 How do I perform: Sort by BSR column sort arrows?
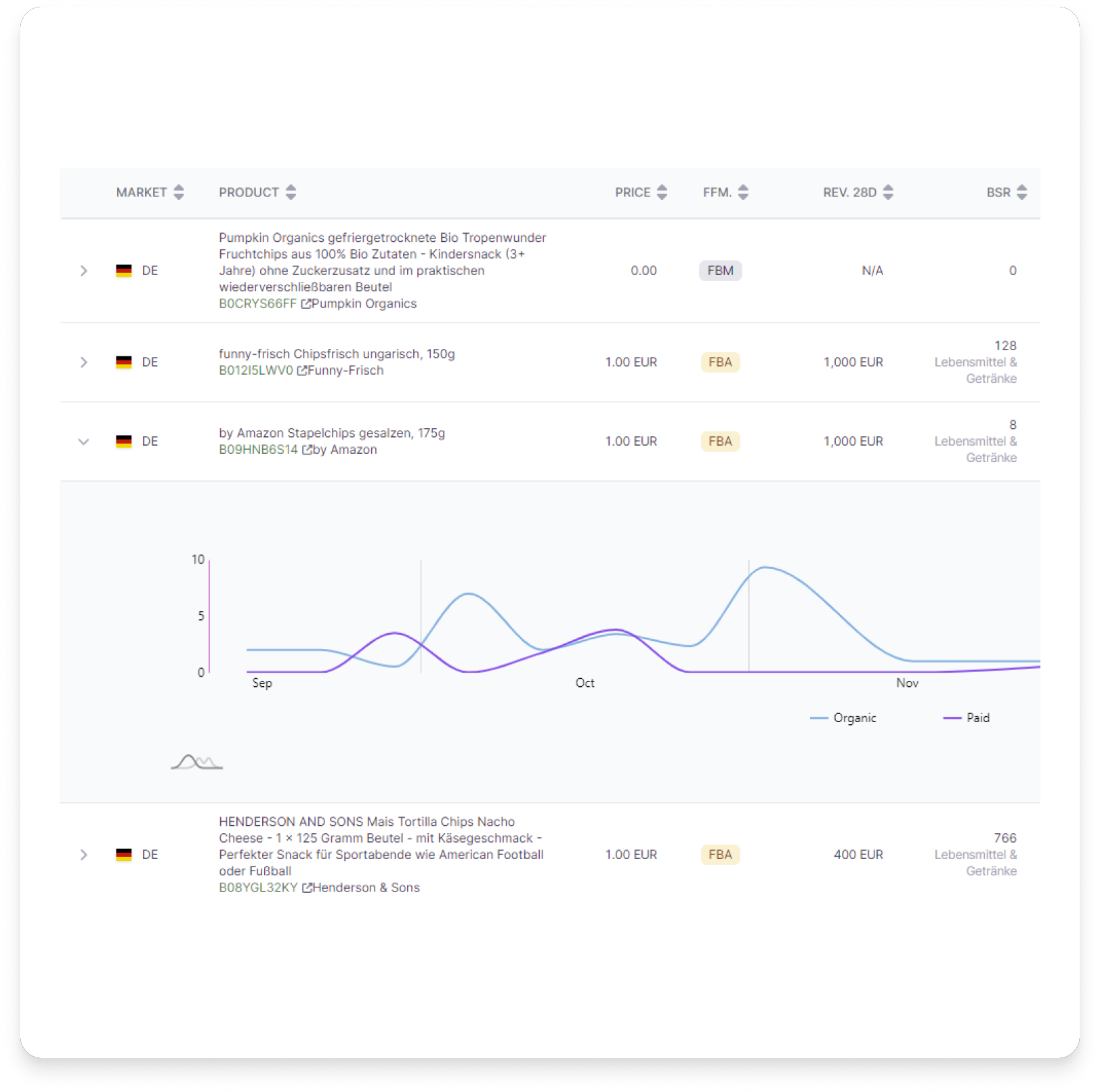click(1021, 192)
